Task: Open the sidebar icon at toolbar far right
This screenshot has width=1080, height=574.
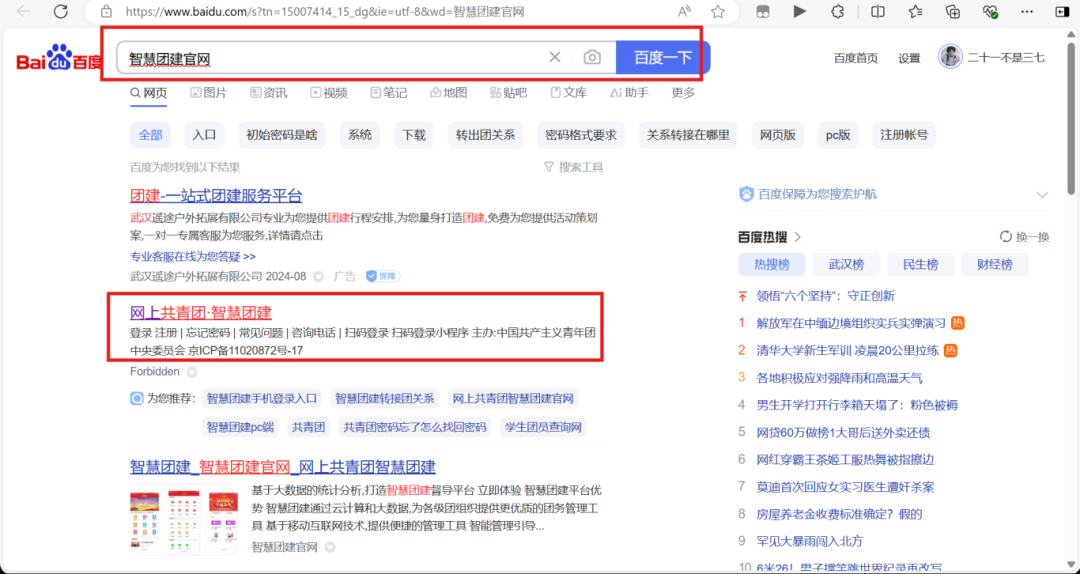Action: point(1063,12)
